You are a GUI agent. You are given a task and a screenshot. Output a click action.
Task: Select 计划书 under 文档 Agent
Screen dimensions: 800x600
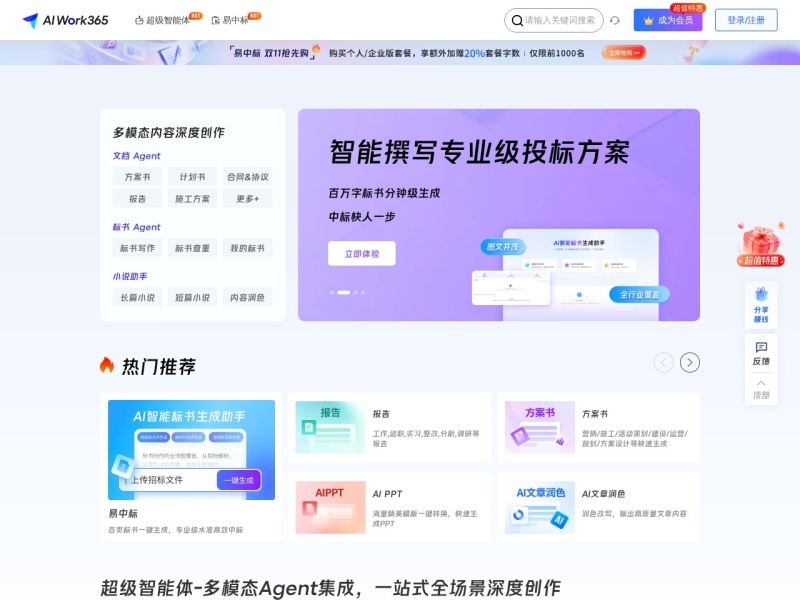pyautogui.click(x=192, y=177)
